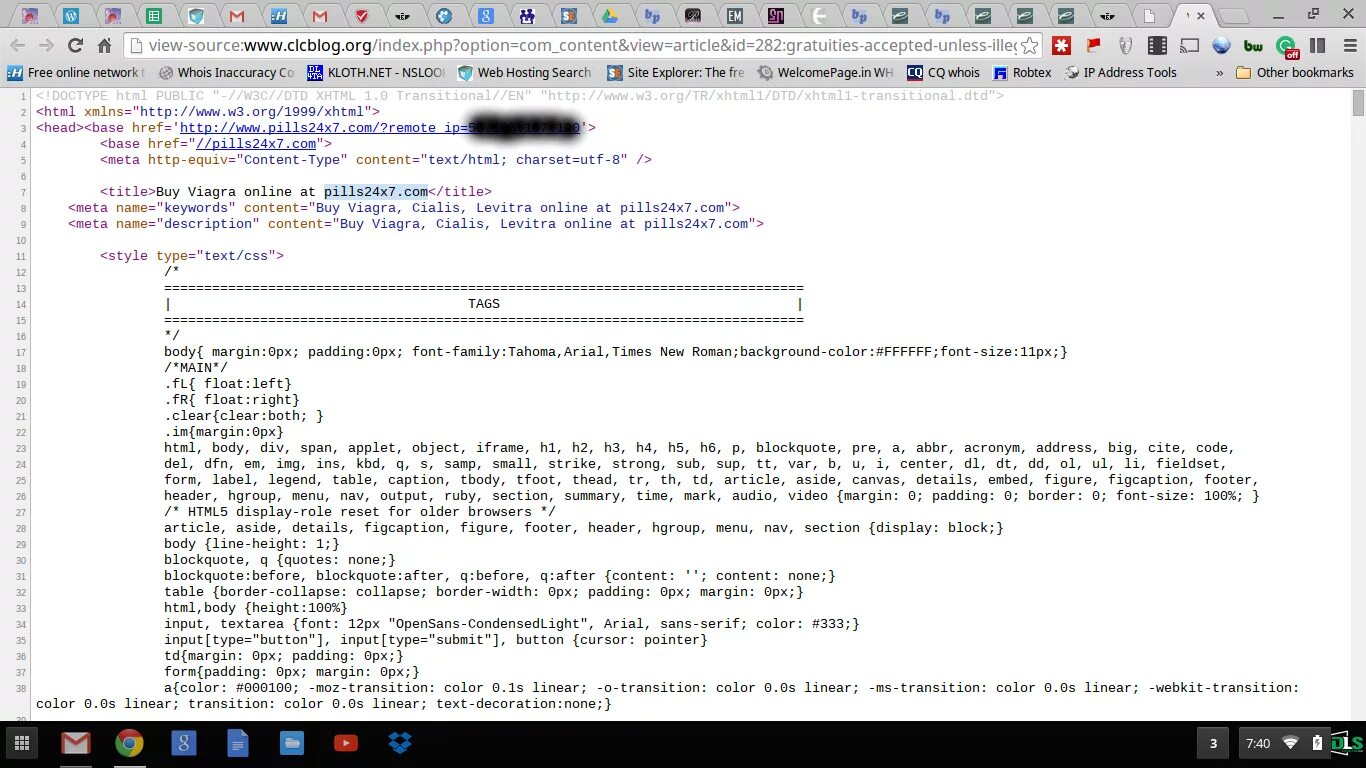The image size is (1366, 768).
Task: Open the mask face extension
Action: 1126,46
